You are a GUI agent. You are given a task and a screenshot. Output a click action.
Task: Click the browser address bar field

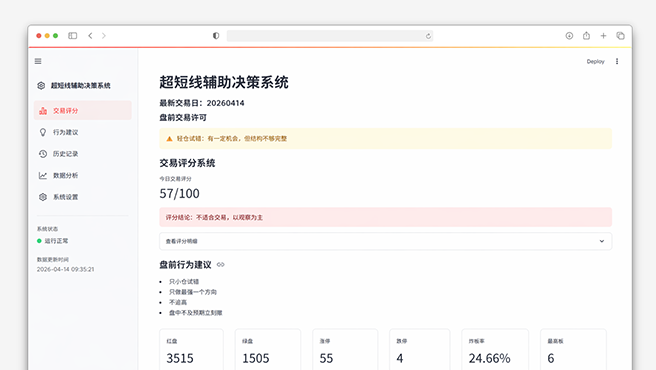pyautogui.click(x=330, y=36)
